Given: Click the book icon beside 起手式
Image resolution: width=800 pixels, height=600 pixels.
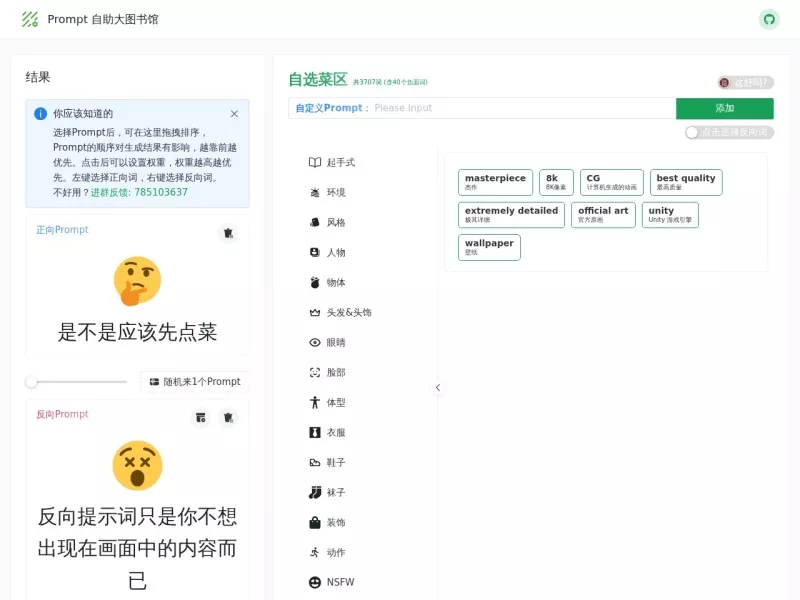Looking at the screenshot, I should pyautogui.click(x=315, y=162).
